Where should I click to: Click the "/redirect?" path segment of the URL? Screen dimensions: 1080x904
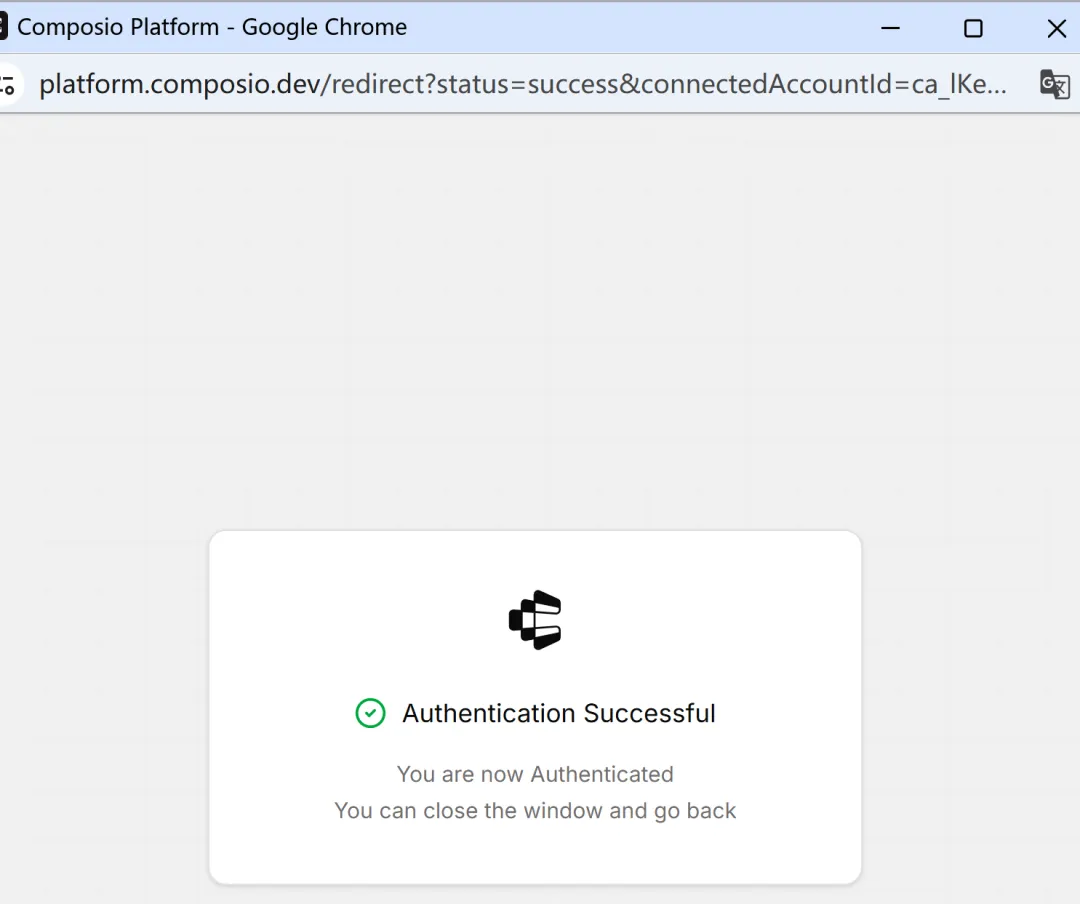[x=377, y=85]
